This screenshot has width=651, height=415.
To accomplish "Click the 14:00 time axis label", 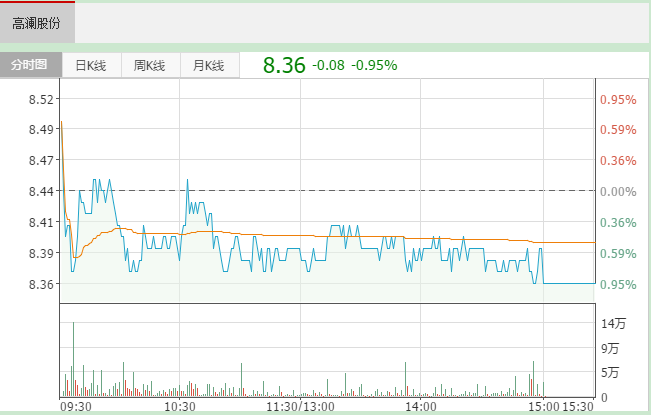I will [420, 407].
